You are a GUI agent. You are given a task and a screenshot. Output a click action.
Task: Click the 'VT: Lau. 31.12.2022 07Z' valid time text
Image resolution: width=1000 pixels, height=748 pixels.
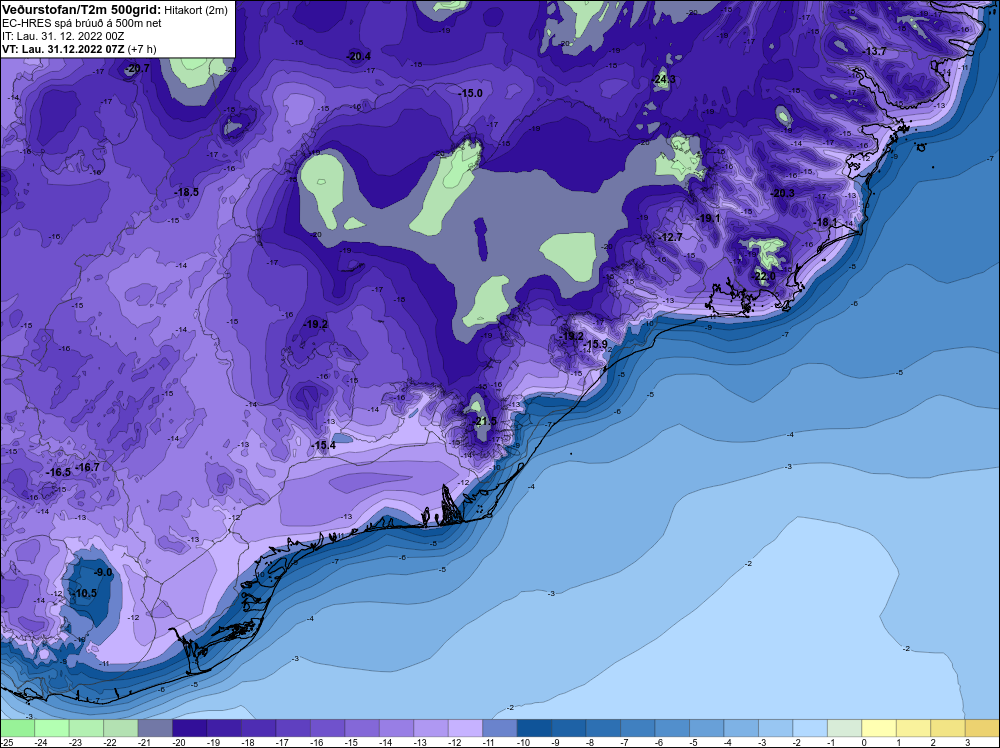(63, 49)
